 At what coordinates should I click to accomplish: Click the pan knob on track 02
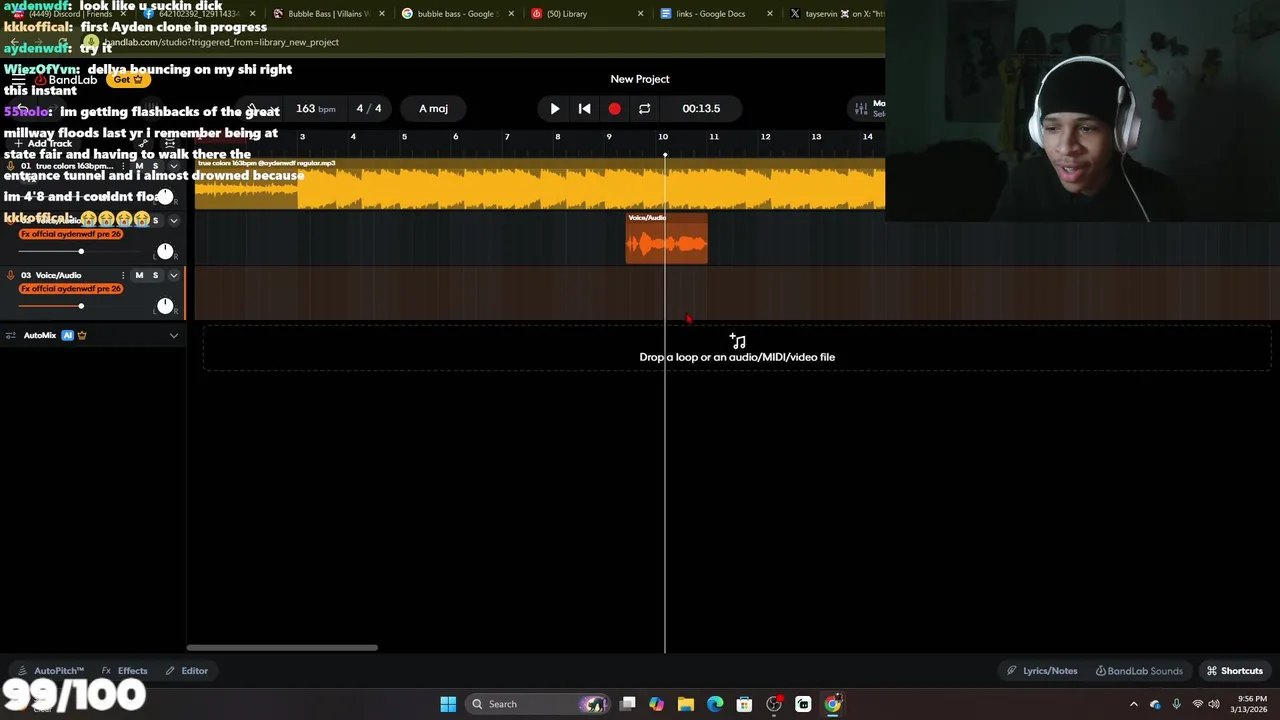coord(165,251)
